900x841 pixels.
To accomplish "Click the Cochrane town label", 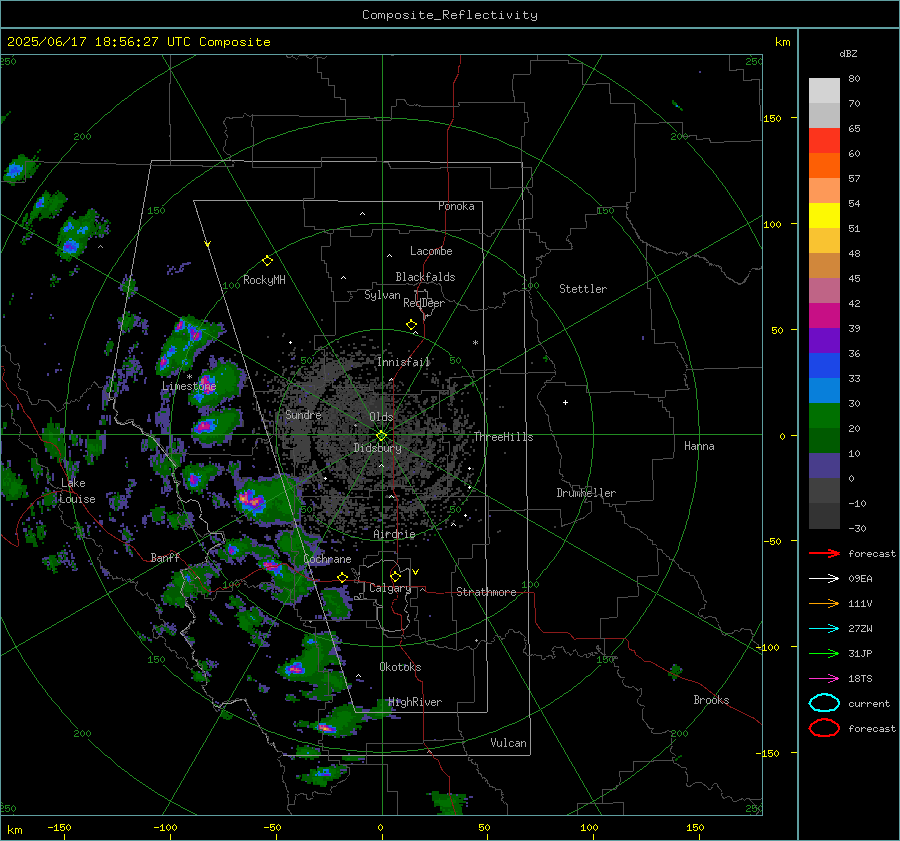I will coord(327,559).
